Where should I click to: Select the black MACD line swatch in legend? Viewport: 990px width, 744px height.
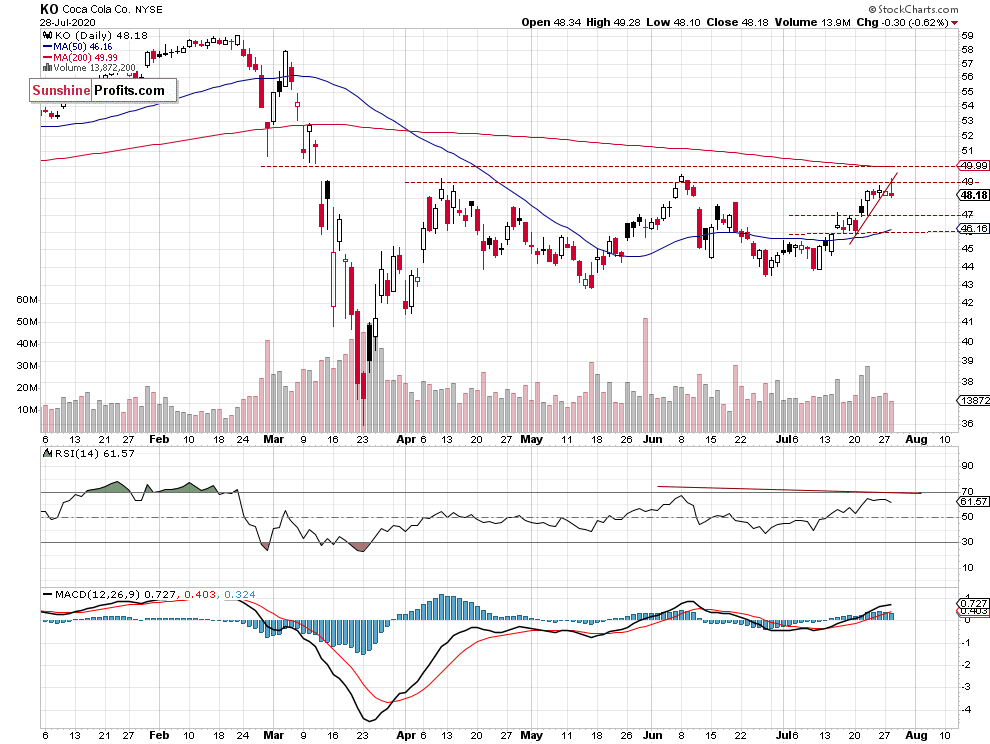(47, 594)
